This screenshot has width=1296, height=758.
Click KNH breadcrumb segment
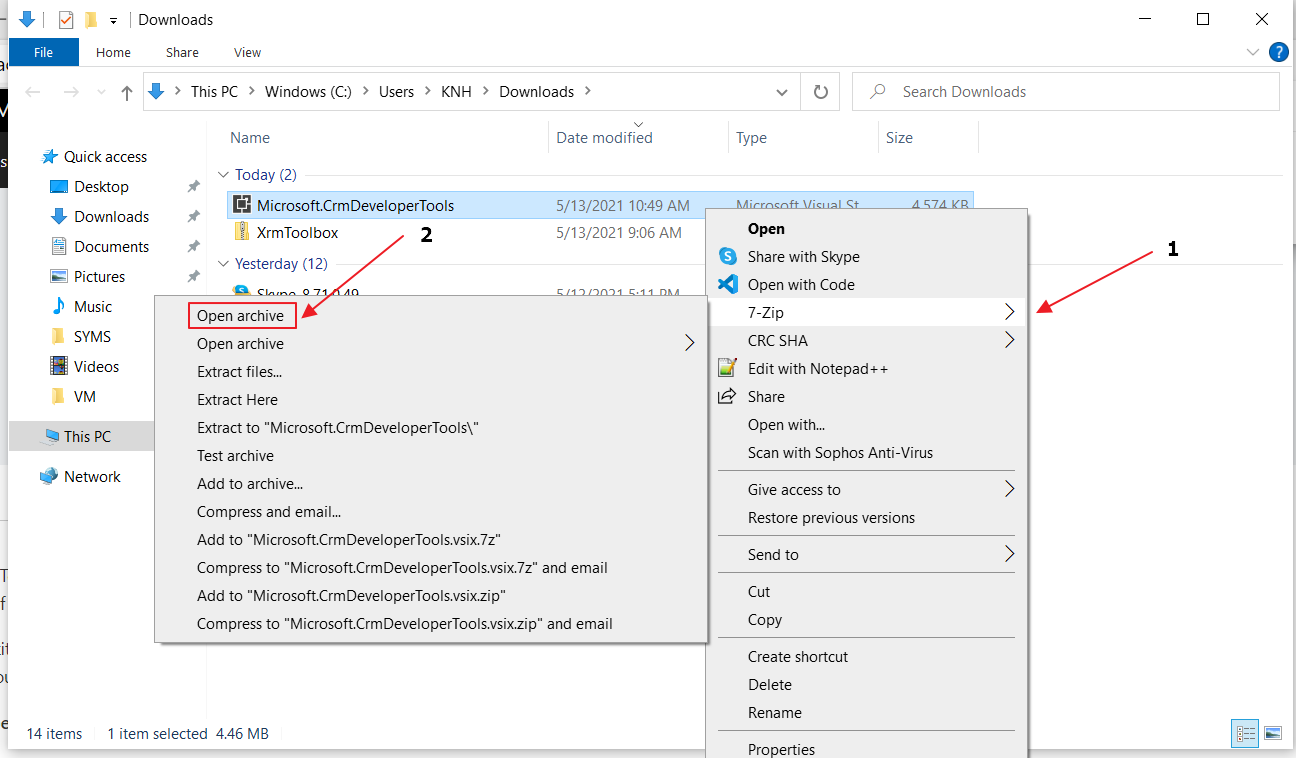click(x=457, y=92)
